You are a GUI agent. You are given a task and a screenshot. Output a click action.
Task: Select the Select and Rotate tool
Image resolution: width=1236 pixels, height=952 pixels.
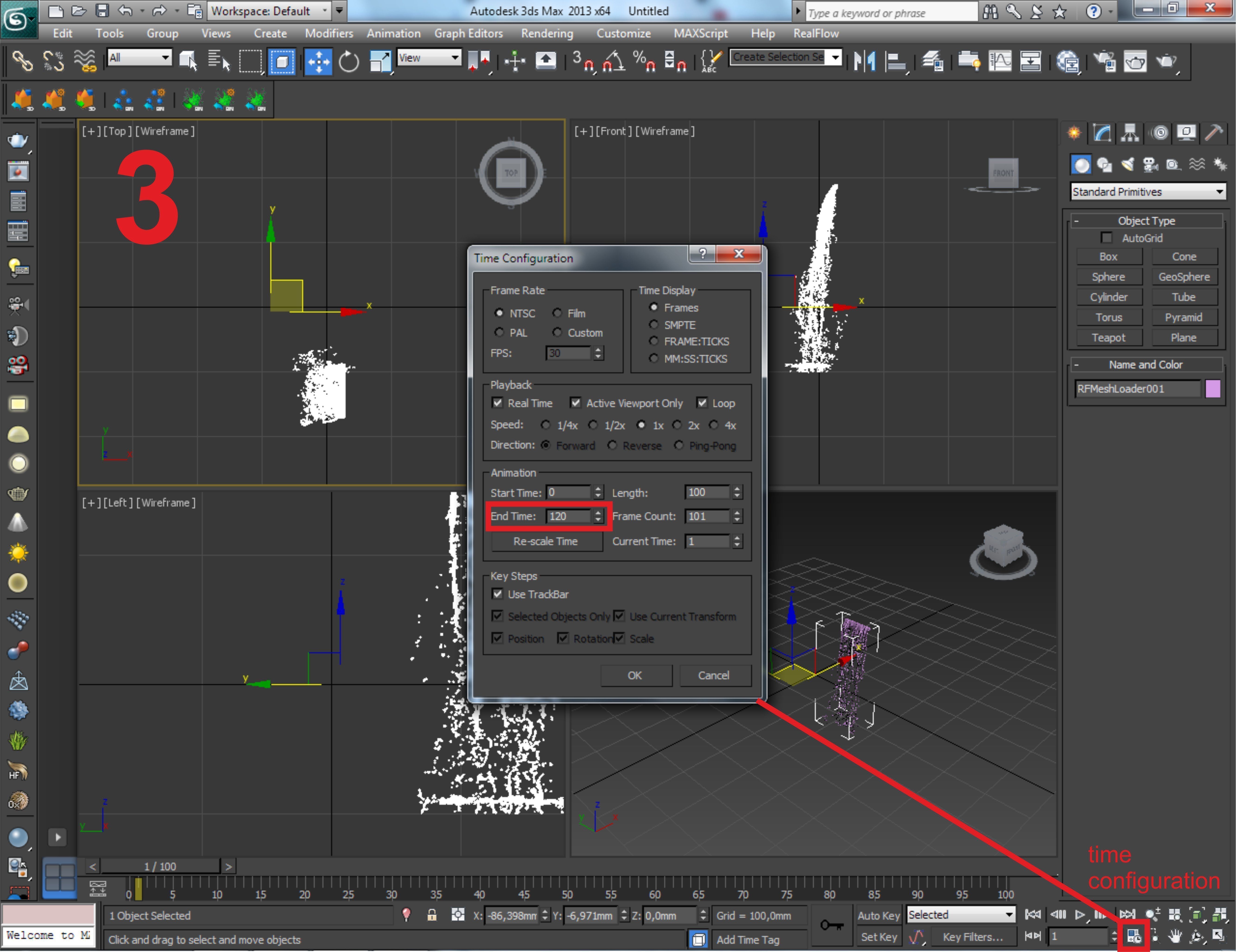coord(349,61)
